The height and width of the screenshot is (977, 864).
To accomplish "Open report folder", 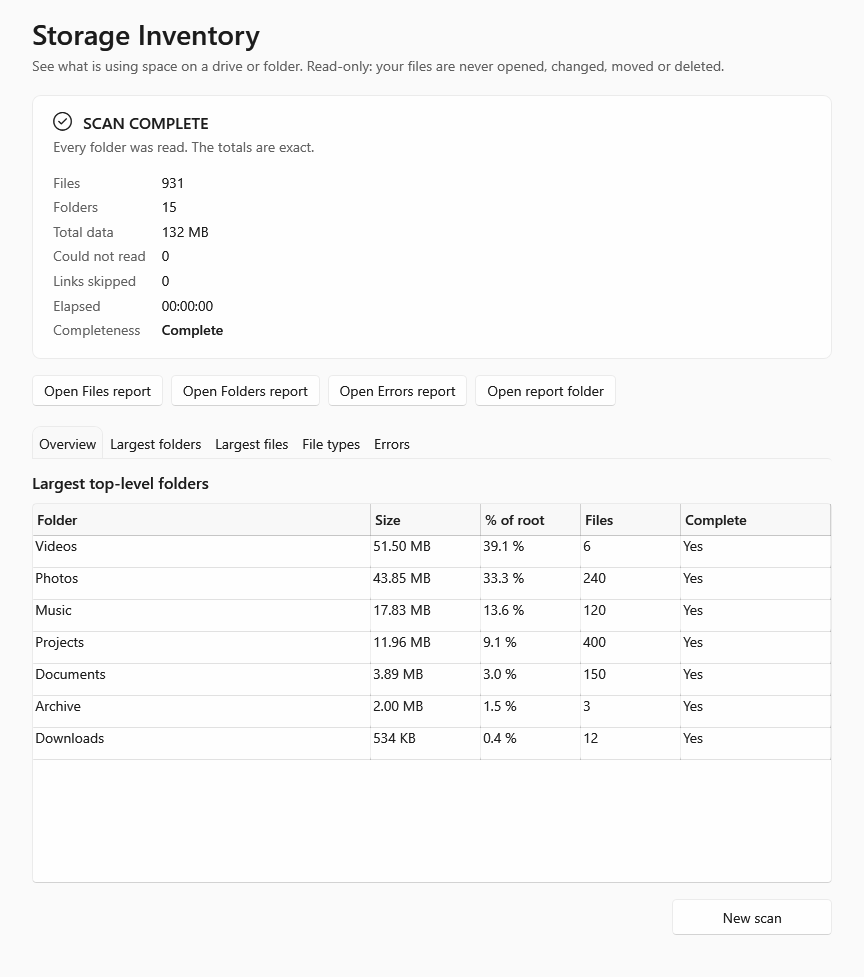I will pos(545,391).
